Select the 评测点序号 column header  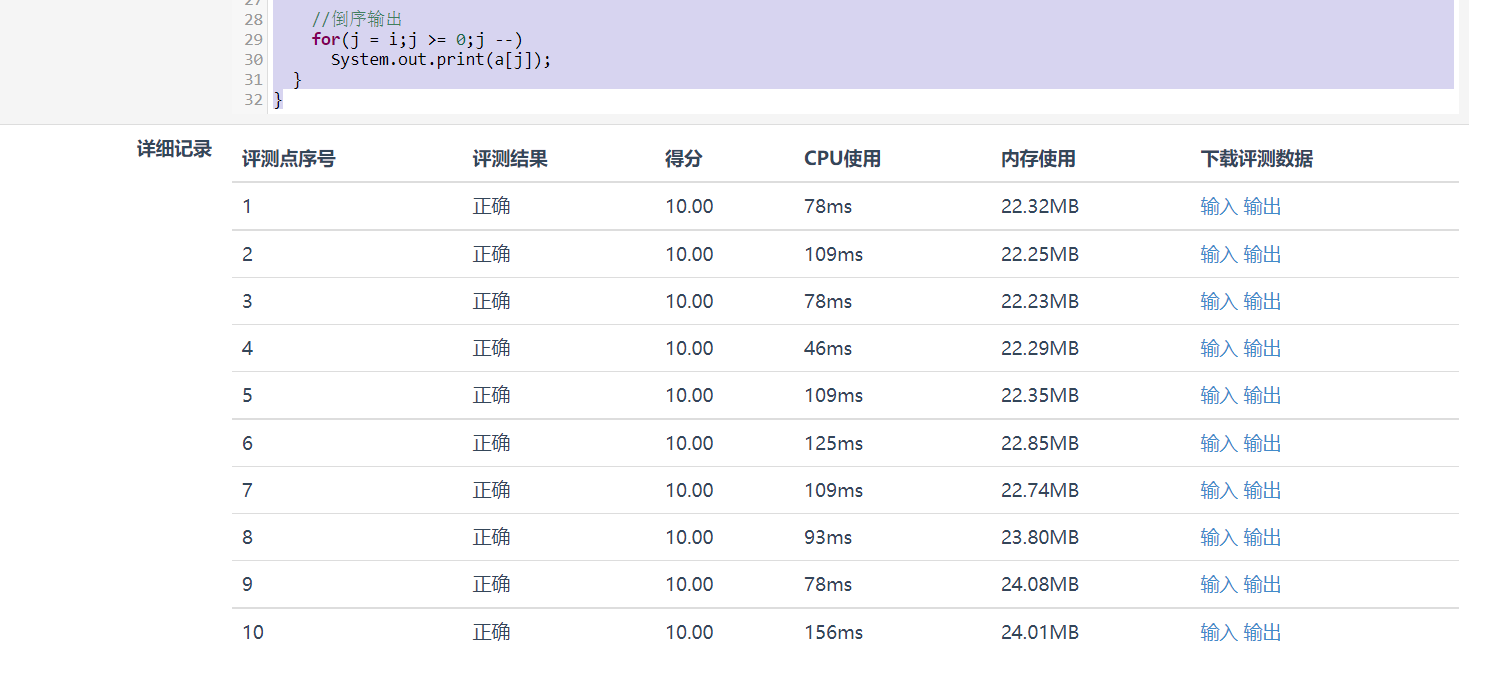(x=288, y=159)
